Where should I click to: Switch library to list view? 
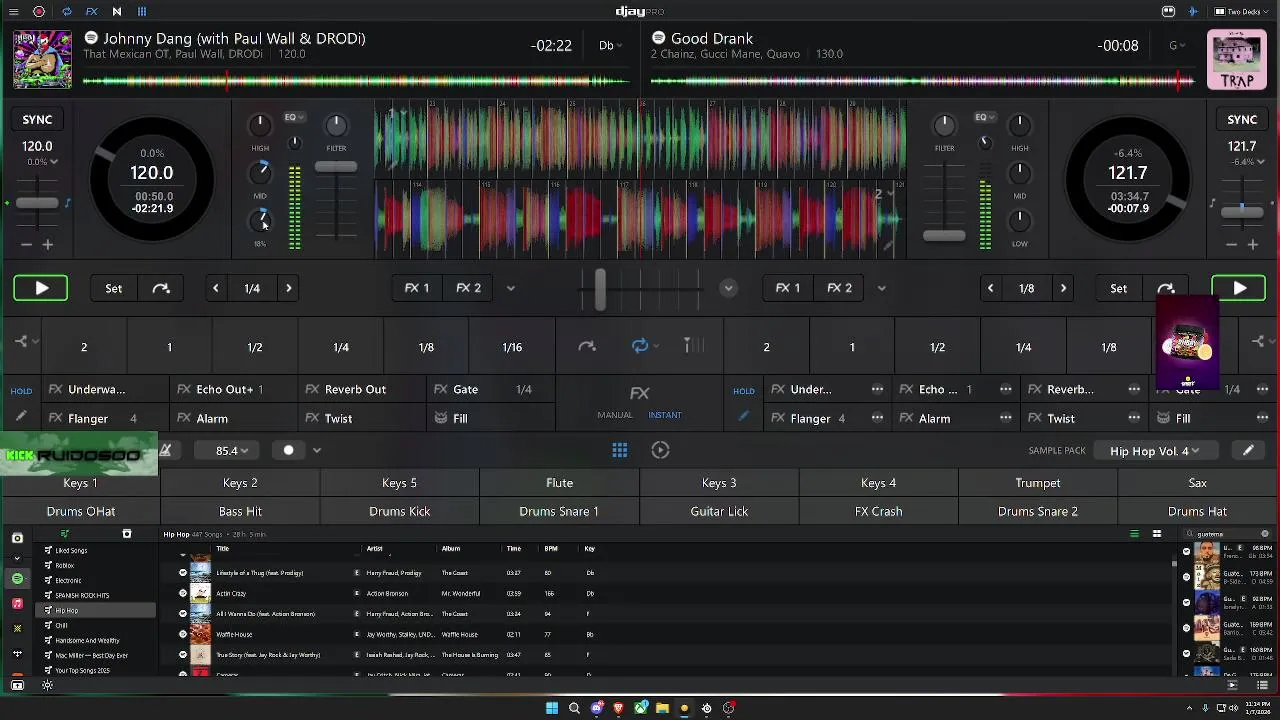click(x=1134, y=534)
